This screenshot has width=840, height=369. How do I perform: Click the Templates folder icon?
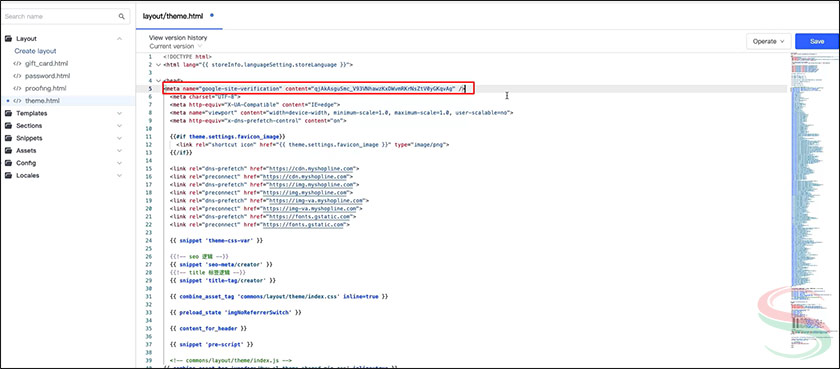point(8,114)
